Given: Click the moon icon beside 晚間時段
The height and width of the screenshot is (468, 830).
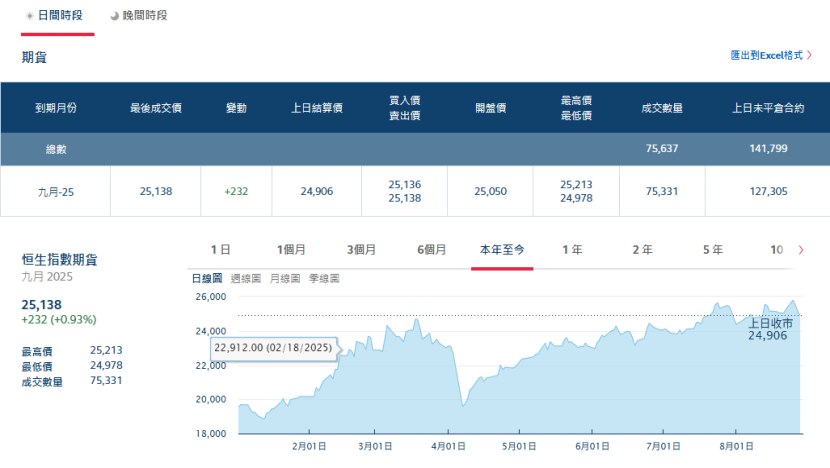Looking at the screenshot, I should point(114,16).
